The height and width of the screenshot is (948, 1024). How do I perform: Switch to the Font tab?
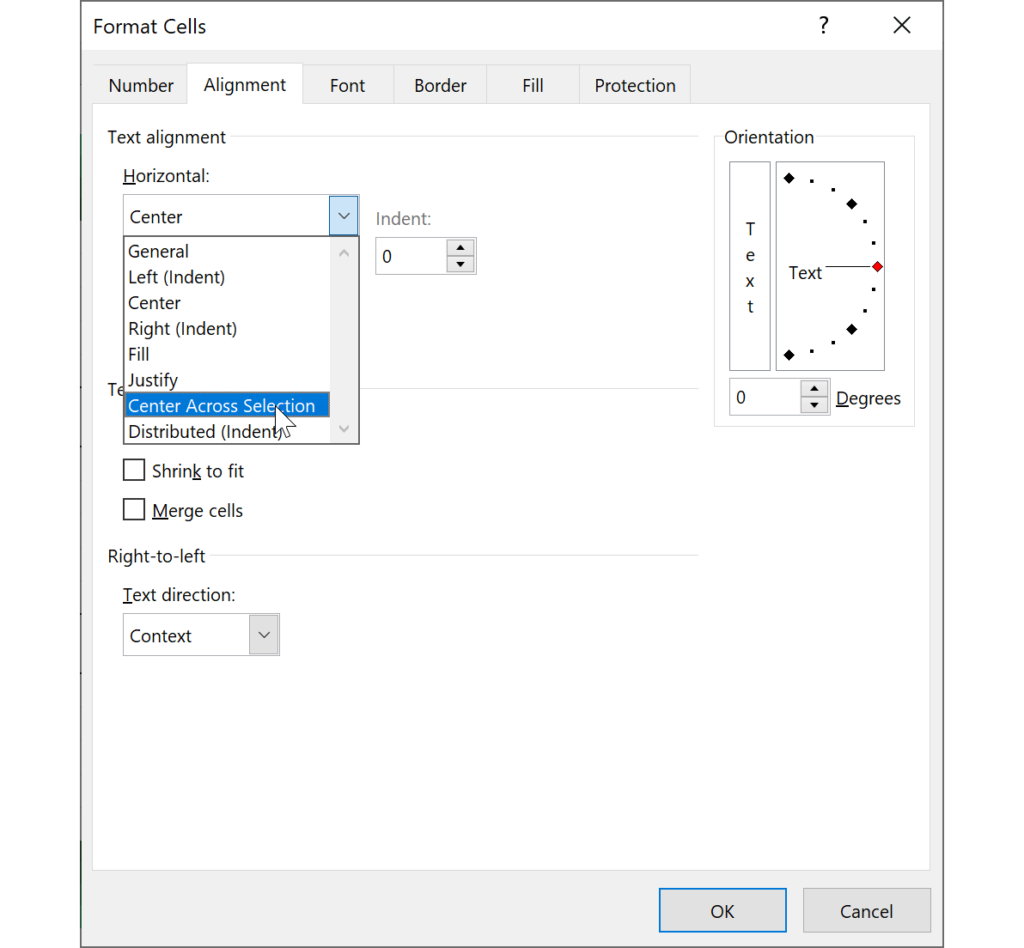tap(347, 85)
